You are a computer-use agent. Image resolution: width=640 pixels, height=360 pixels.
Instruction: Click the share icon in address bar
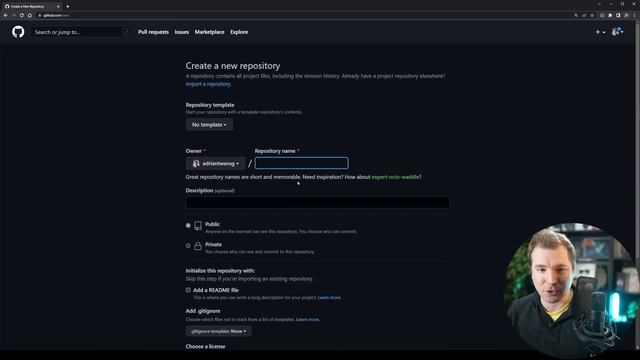coord(584,16)
